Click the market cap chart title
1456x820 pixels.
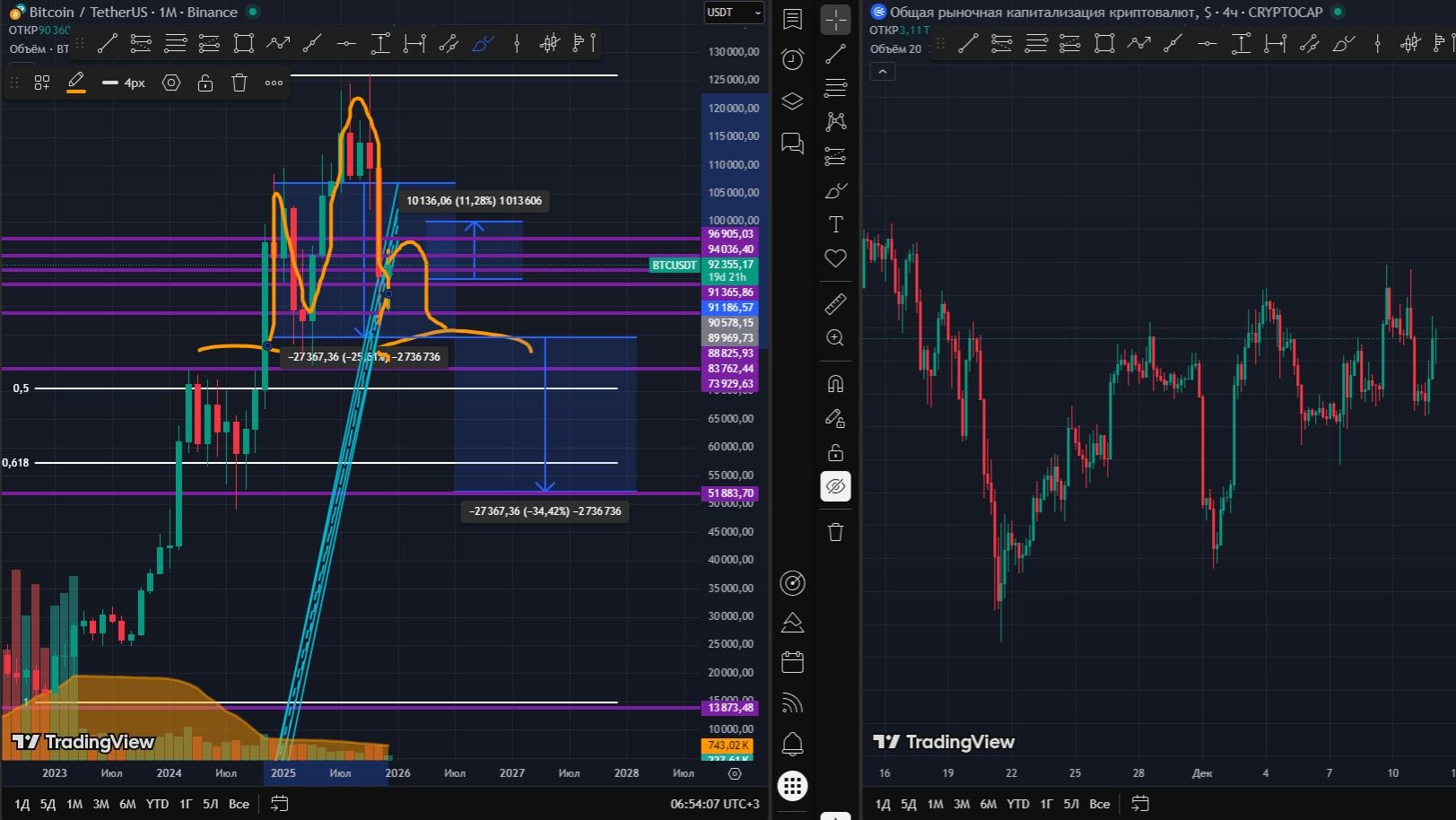click(1106, 13)
